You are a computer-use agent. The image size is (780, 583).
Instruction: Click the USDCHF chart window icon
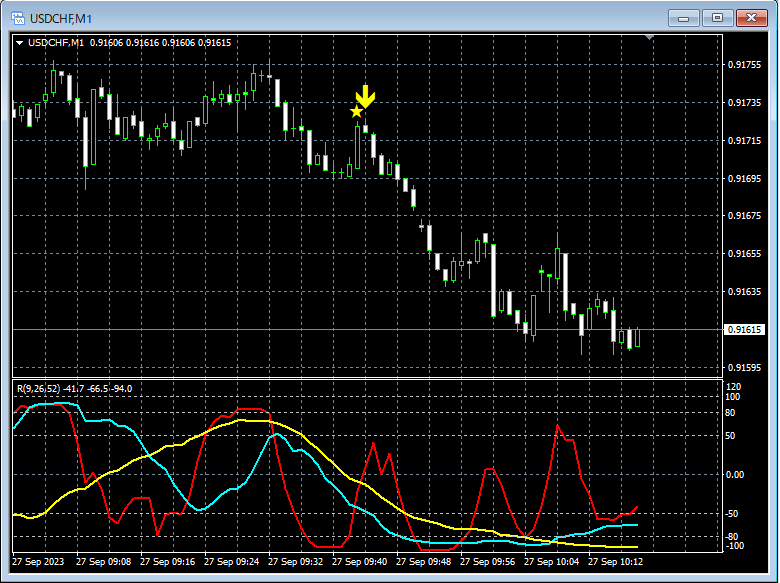click(x=18, y=19)
